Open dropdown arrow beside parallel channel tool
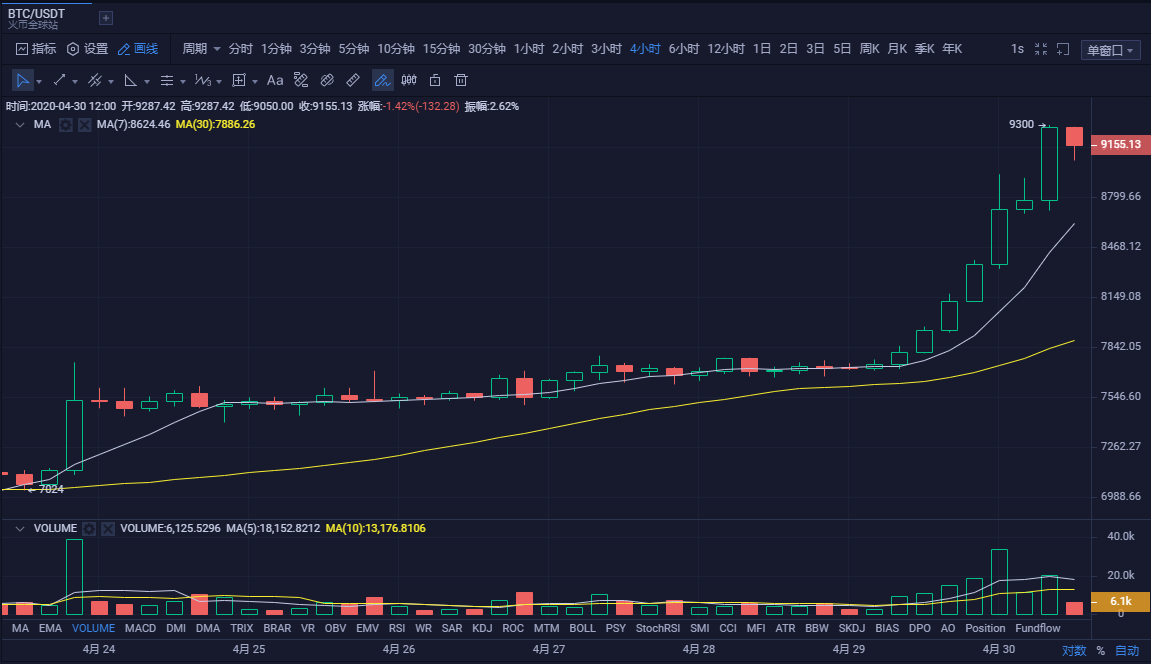This screenshot has width=1151, height=664. pyautogui.click(x=111, y=81)
